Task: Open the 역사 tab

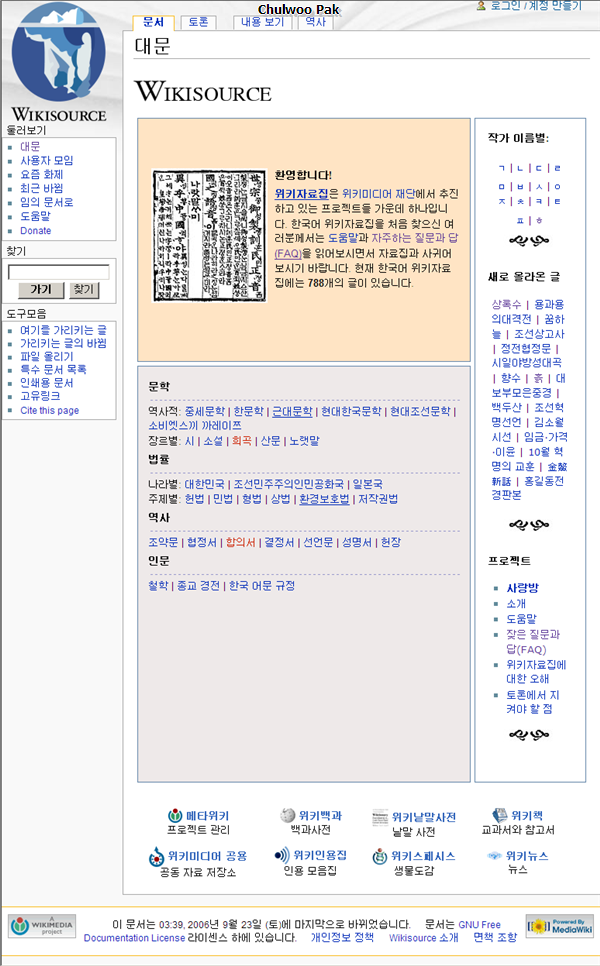Action: pyautogui.click(x=315, y=22)
